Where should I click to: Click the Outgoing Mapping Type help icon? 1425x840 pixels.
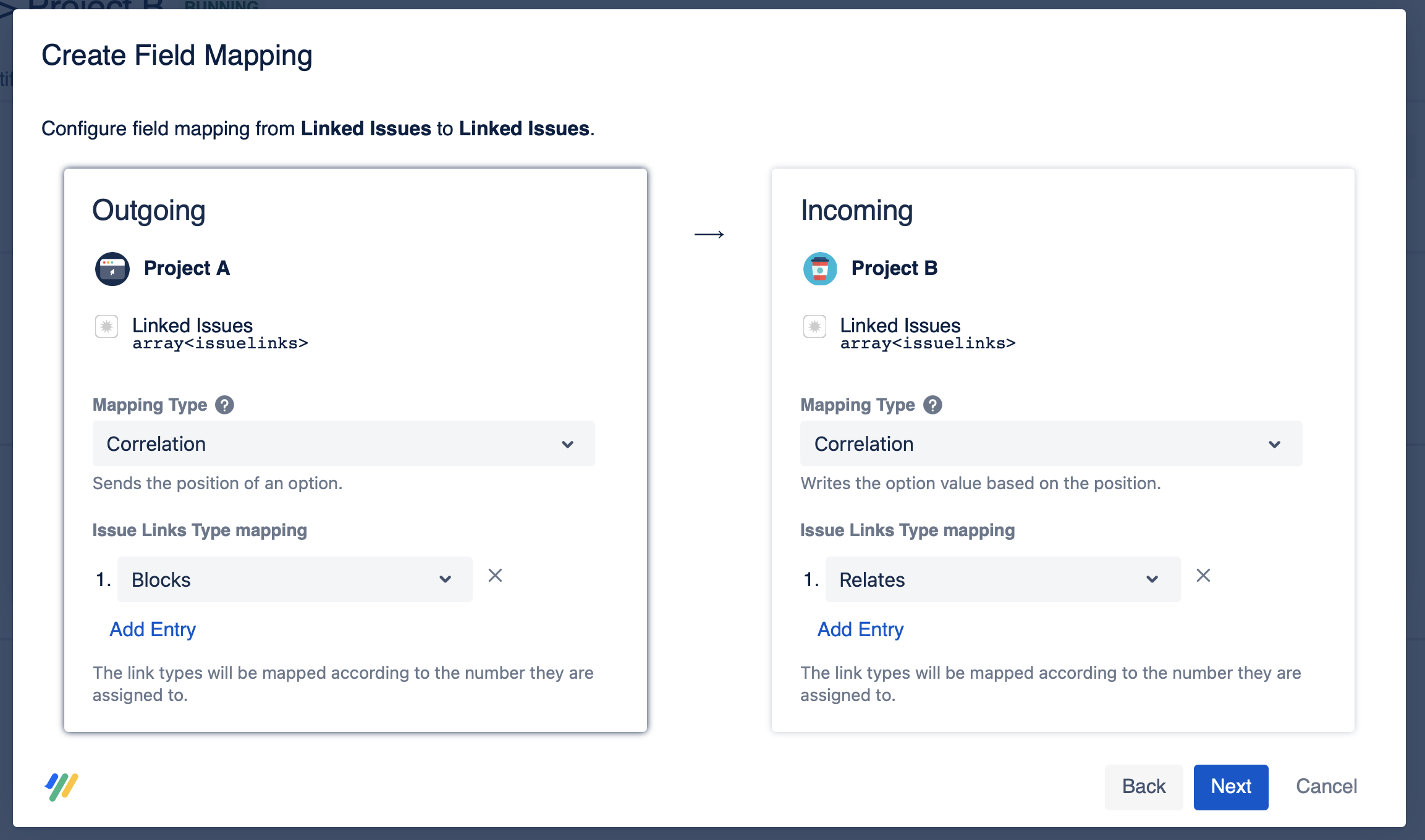224,405
